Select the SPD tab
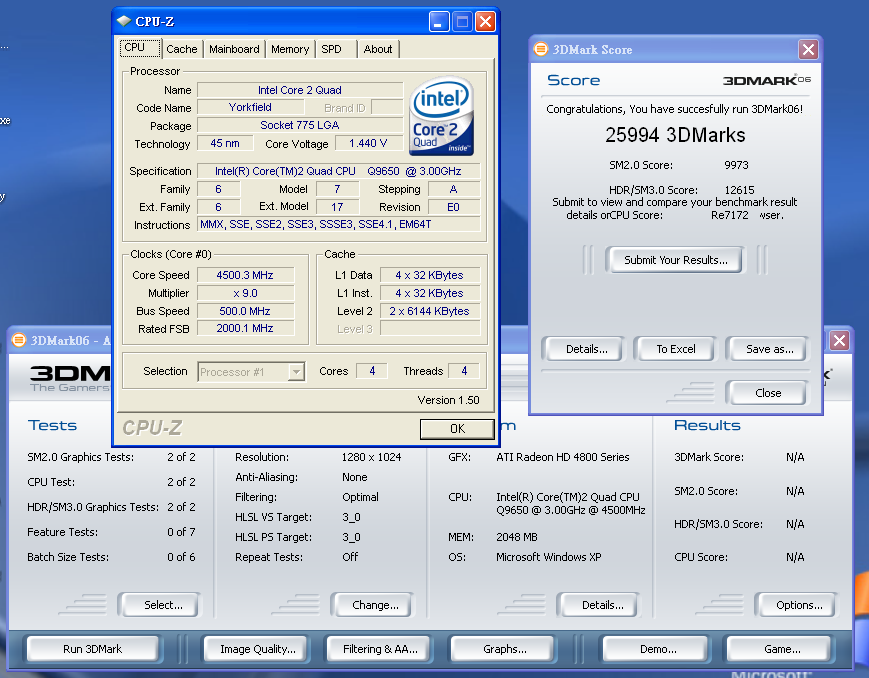869x678 pixels. 336,49
